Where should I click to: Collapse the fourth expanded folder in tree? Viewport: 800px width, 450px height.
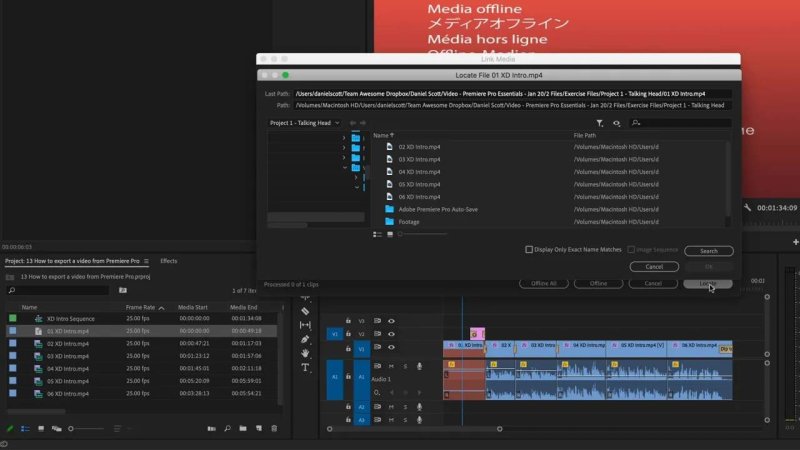(345, 167)
